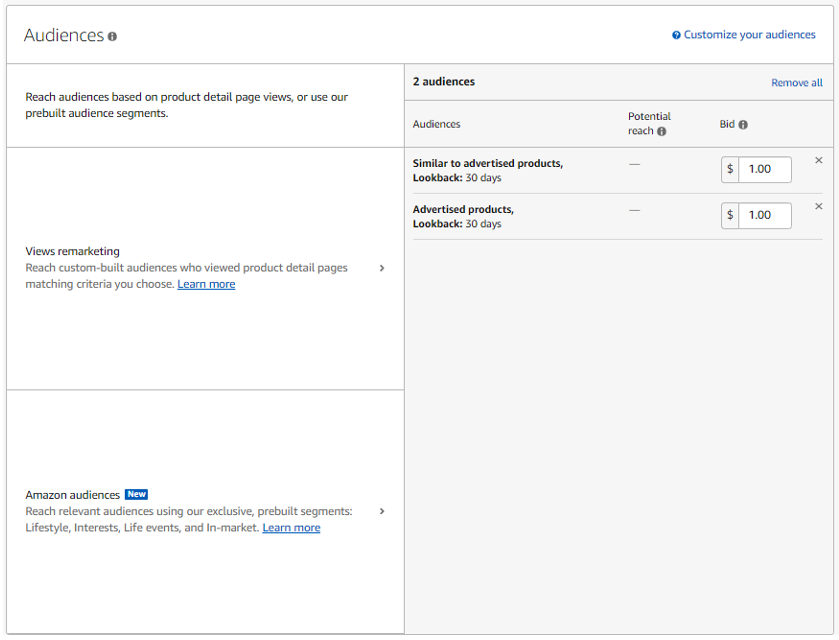This screenshot has width=839, height=640.
Task: Select the Views remarketing option title
Action: [72, 251]
